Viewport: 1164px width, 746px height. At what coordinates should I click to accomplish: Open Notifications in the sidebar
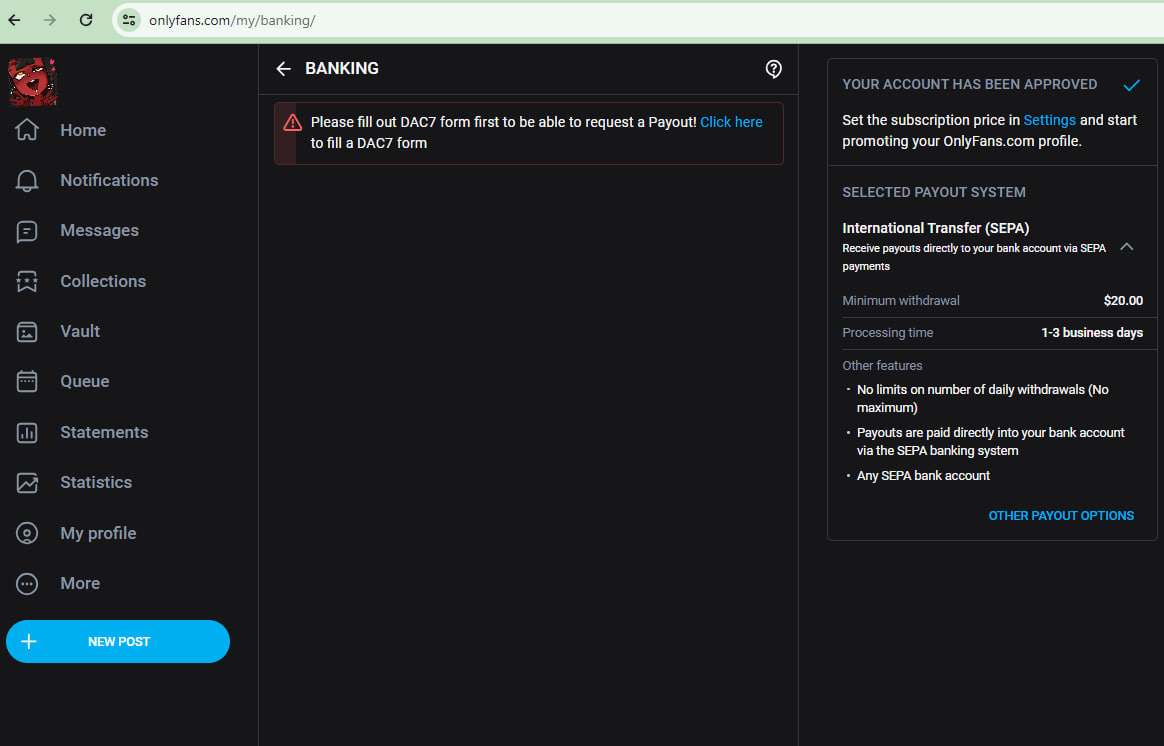(x=109, y=180)
